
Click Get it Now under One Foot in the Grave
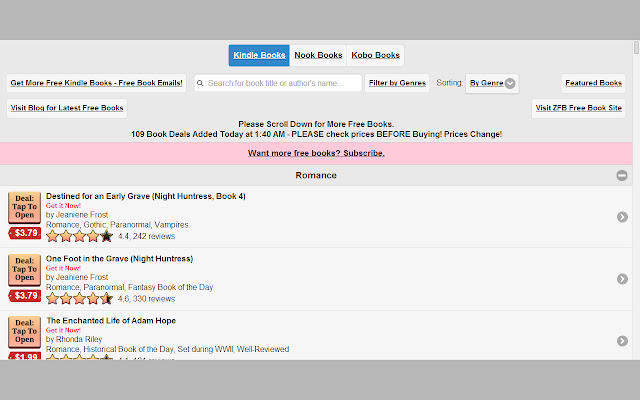click(63, 268)
